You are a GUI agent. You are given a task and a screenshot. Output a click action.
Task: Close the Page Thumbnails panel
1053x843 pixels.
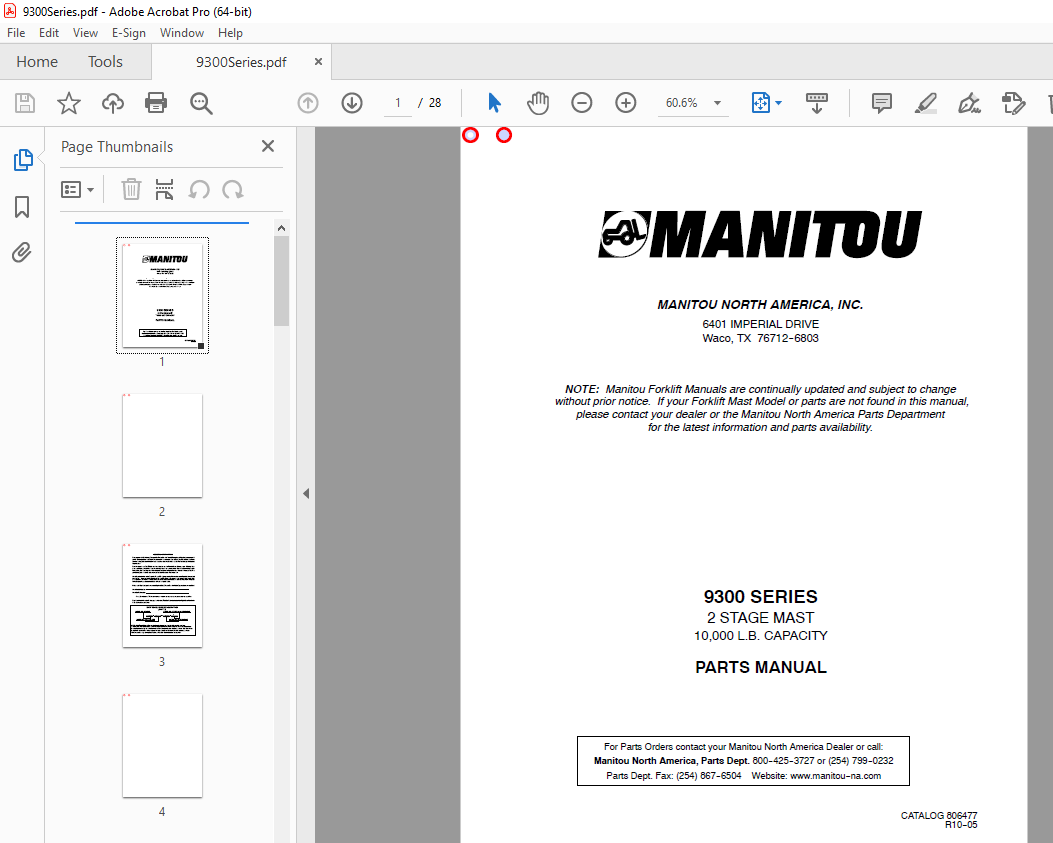point(268,146)
